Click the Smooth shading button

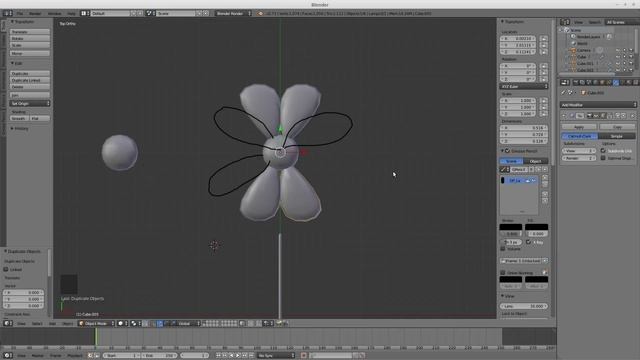(19, 118)
